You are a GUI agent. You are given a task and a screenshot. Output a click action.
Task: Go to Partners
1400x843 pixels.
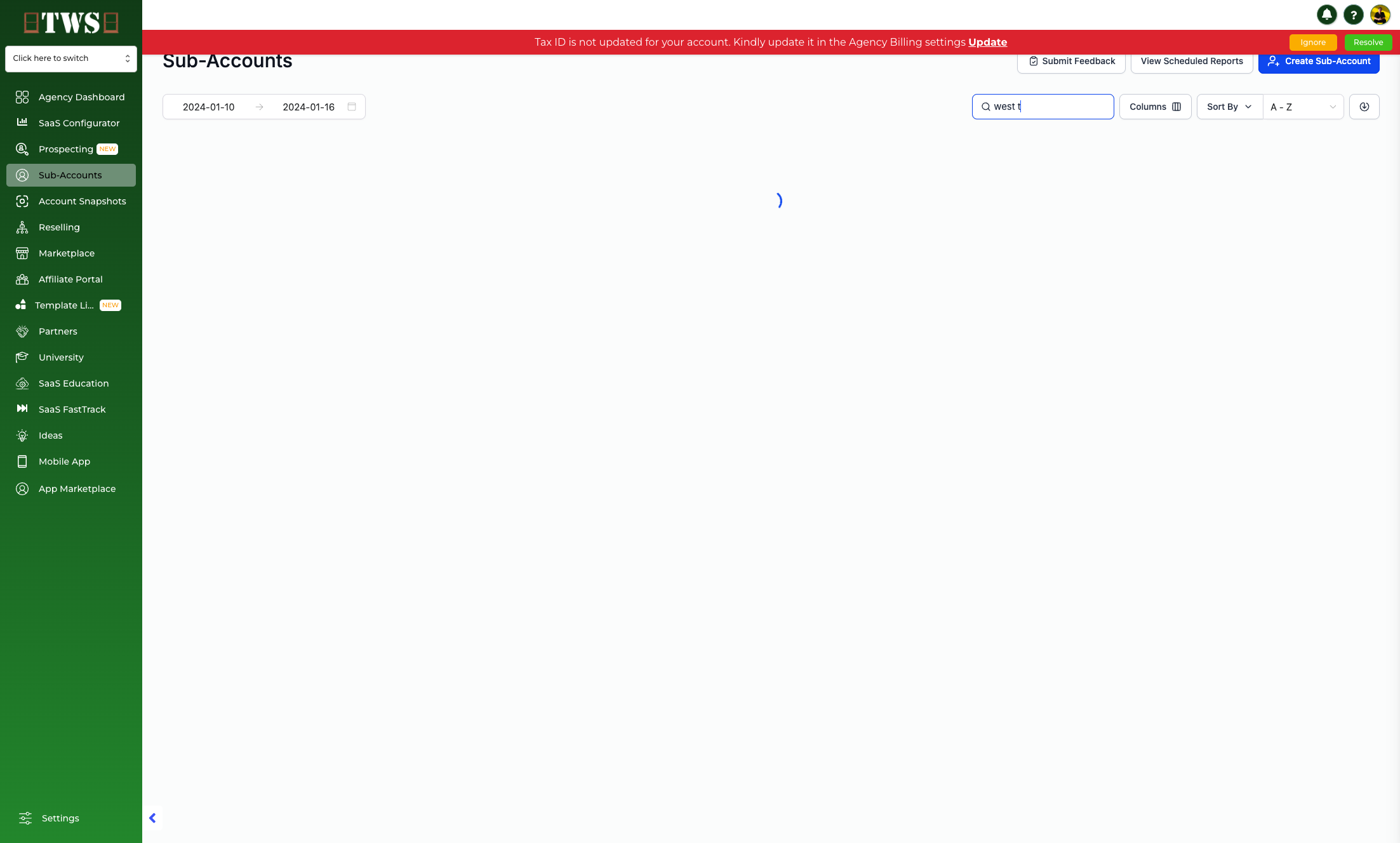[71, 331]
